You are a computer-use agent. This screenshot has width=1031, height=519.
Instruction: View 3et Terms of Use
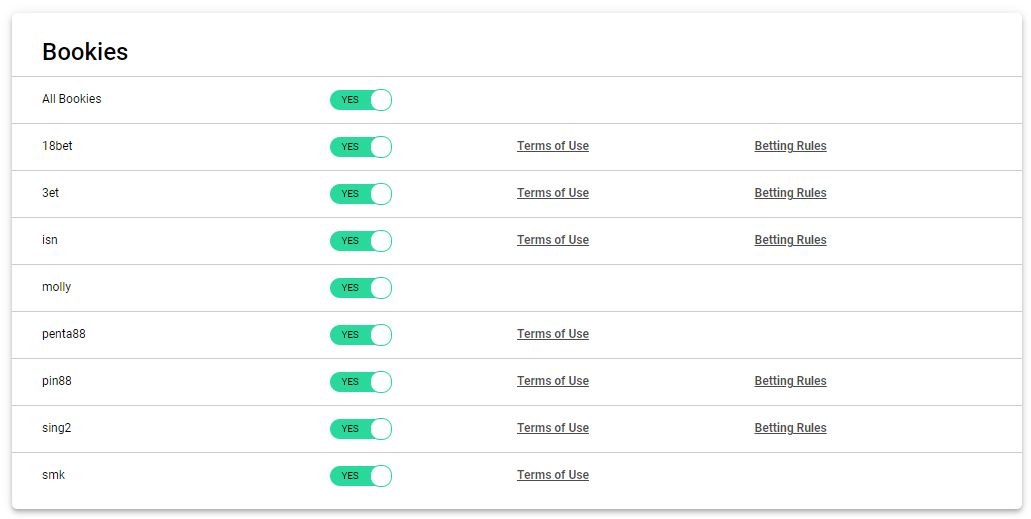click(x=553, y=193)
